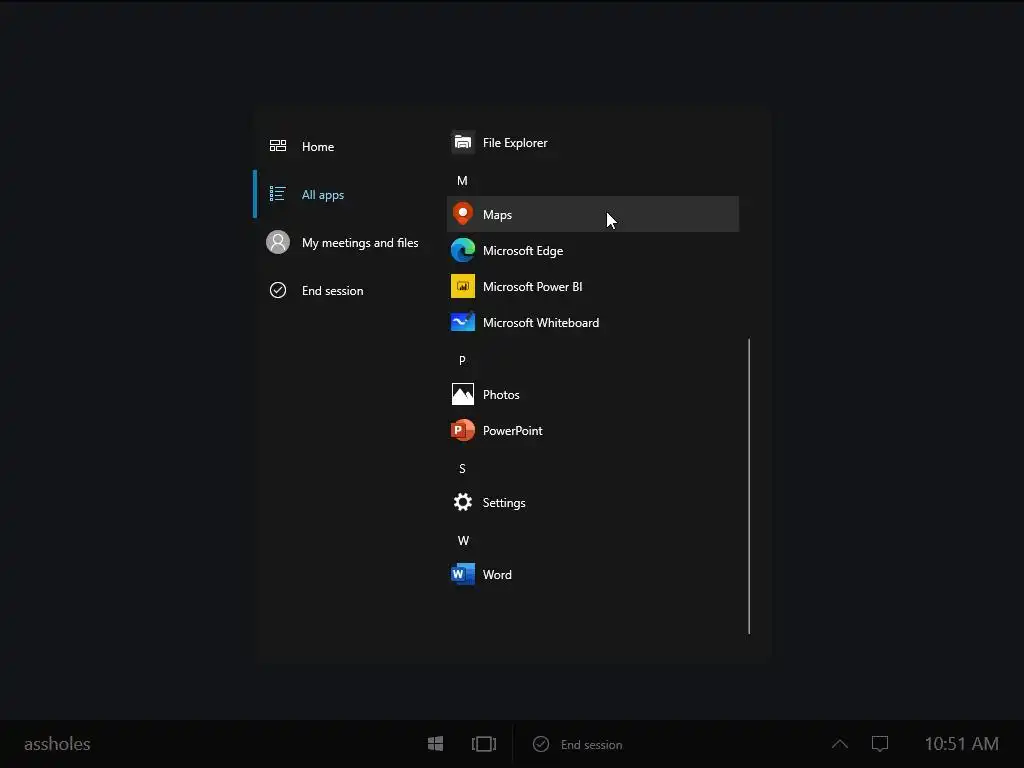Viewport: 1024px width, 768px height.
Task: Expand the hidden tray icons chevron
Action: (x=840, y=744)
